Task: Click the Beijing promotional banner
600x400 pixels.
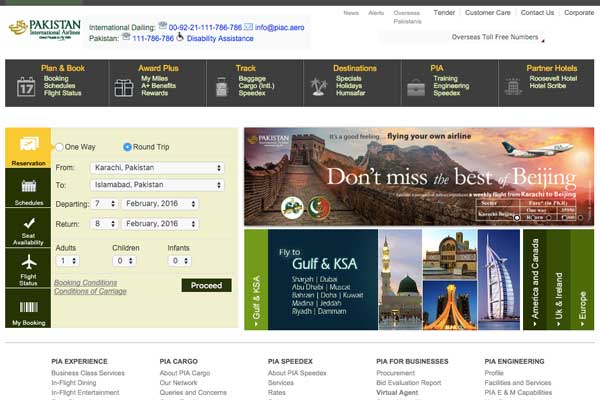Action: (419, 176)
